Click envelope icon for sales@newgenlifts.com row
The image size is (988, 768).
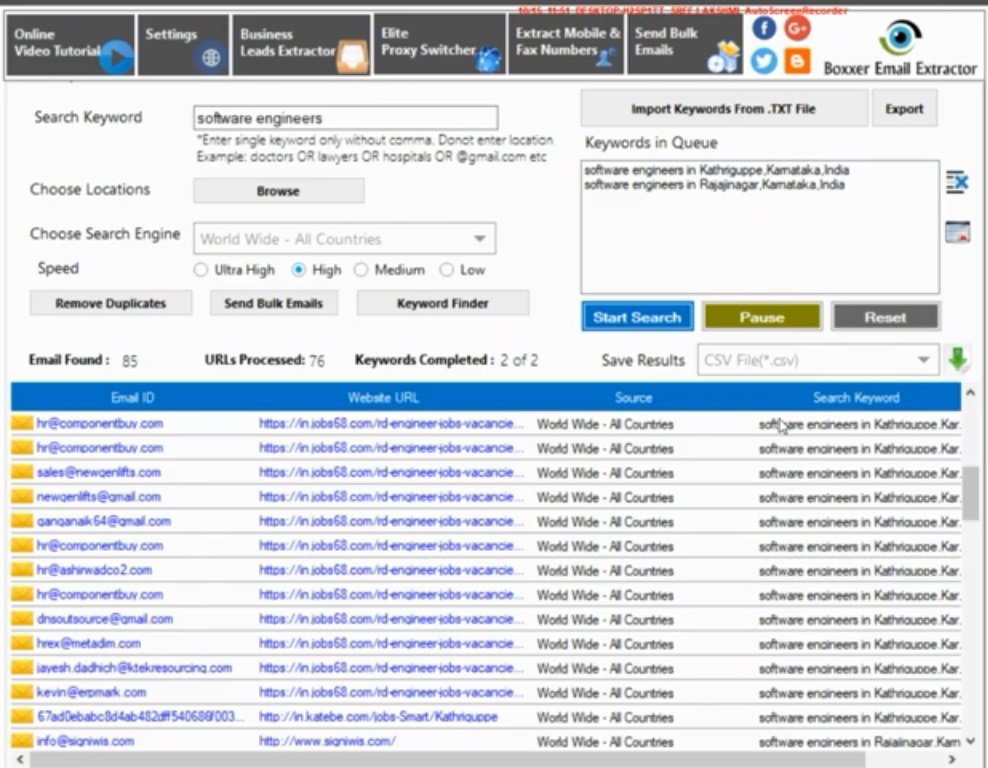(22, 472)
